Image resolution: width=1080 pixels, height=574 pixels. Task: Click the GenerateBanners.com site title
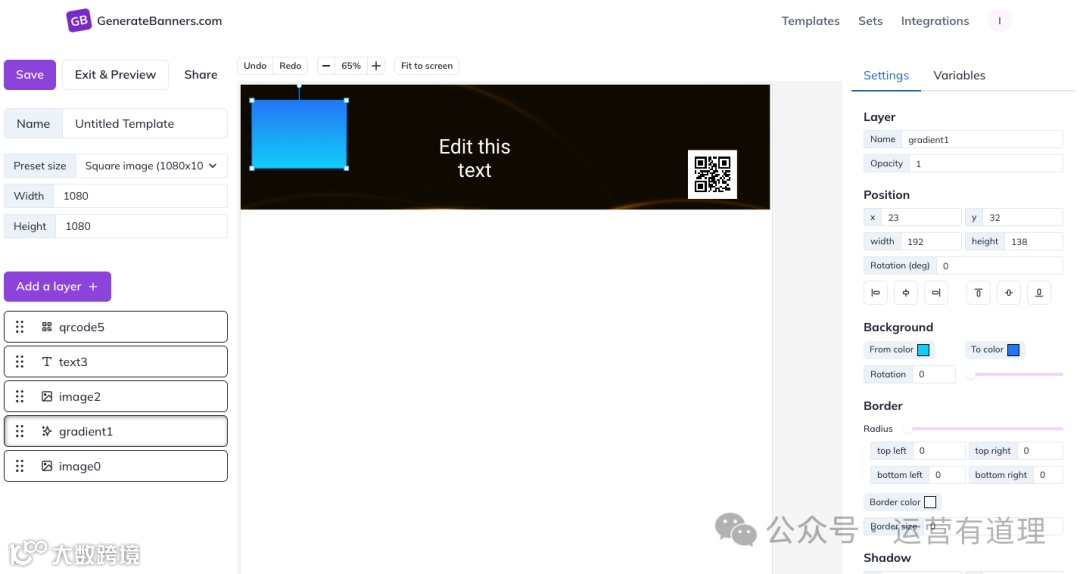pyautogui.click(x=159, y=21)
